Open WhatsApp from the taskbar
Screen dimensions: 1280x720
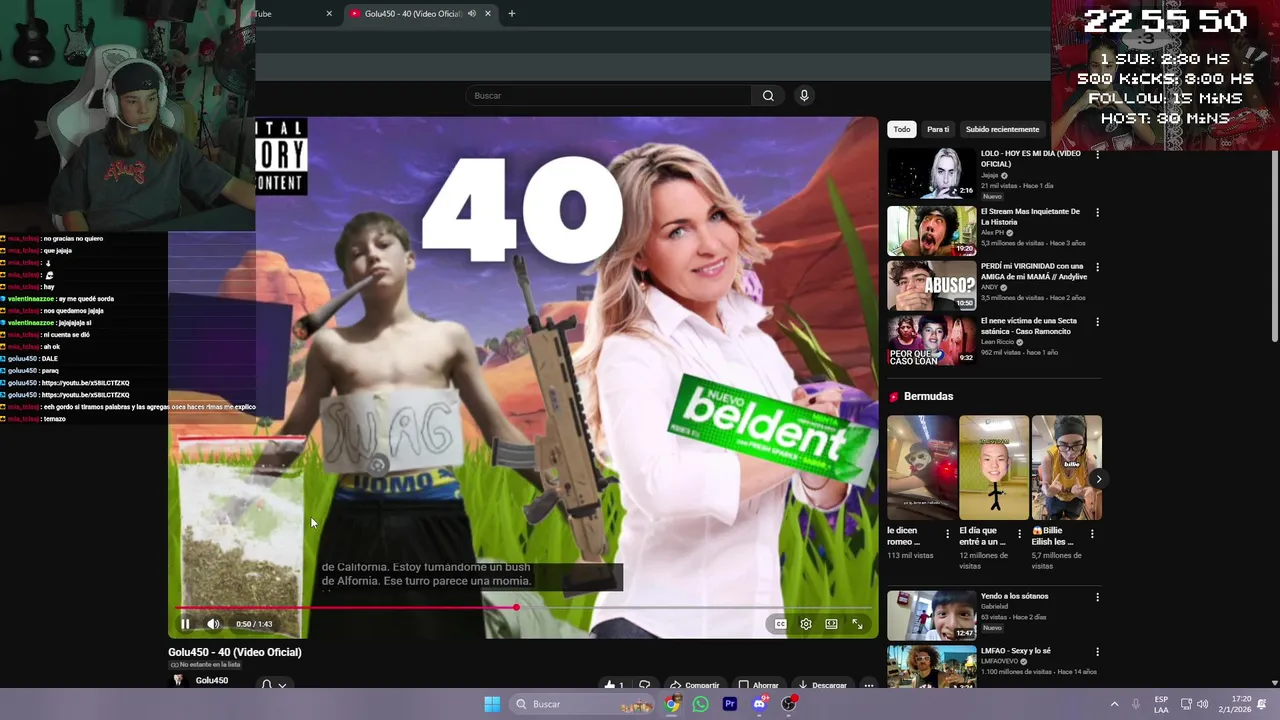point(700,704)
